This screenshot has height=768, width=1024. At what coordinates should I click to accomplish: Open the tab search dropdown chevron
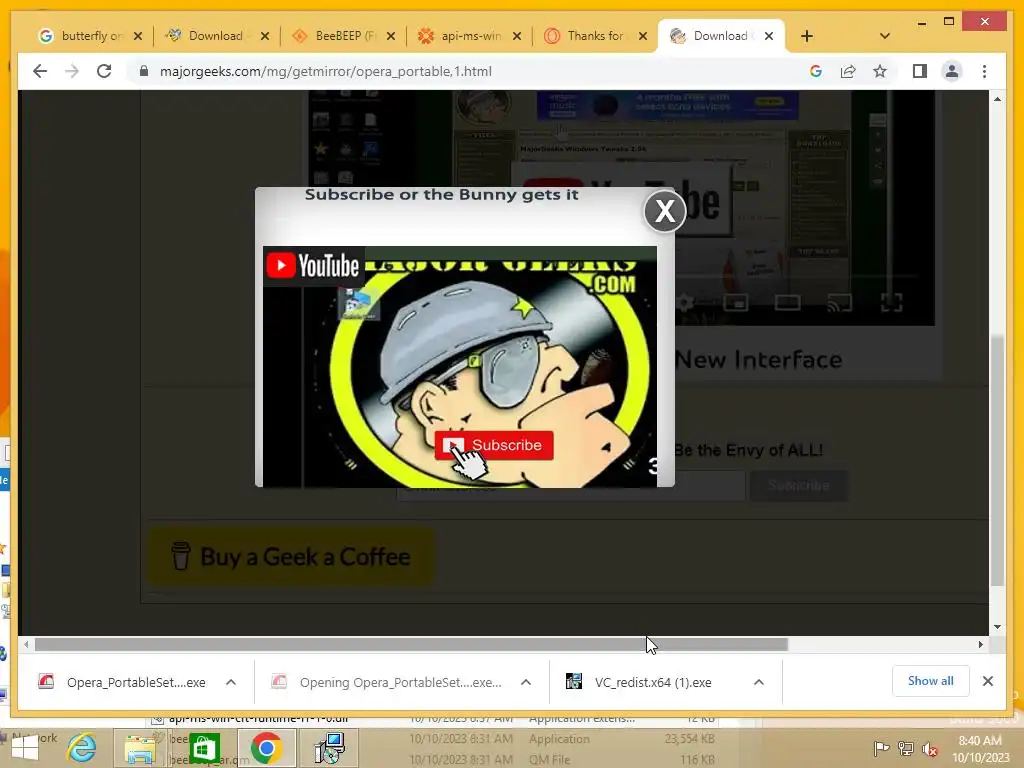click(884, 36)
